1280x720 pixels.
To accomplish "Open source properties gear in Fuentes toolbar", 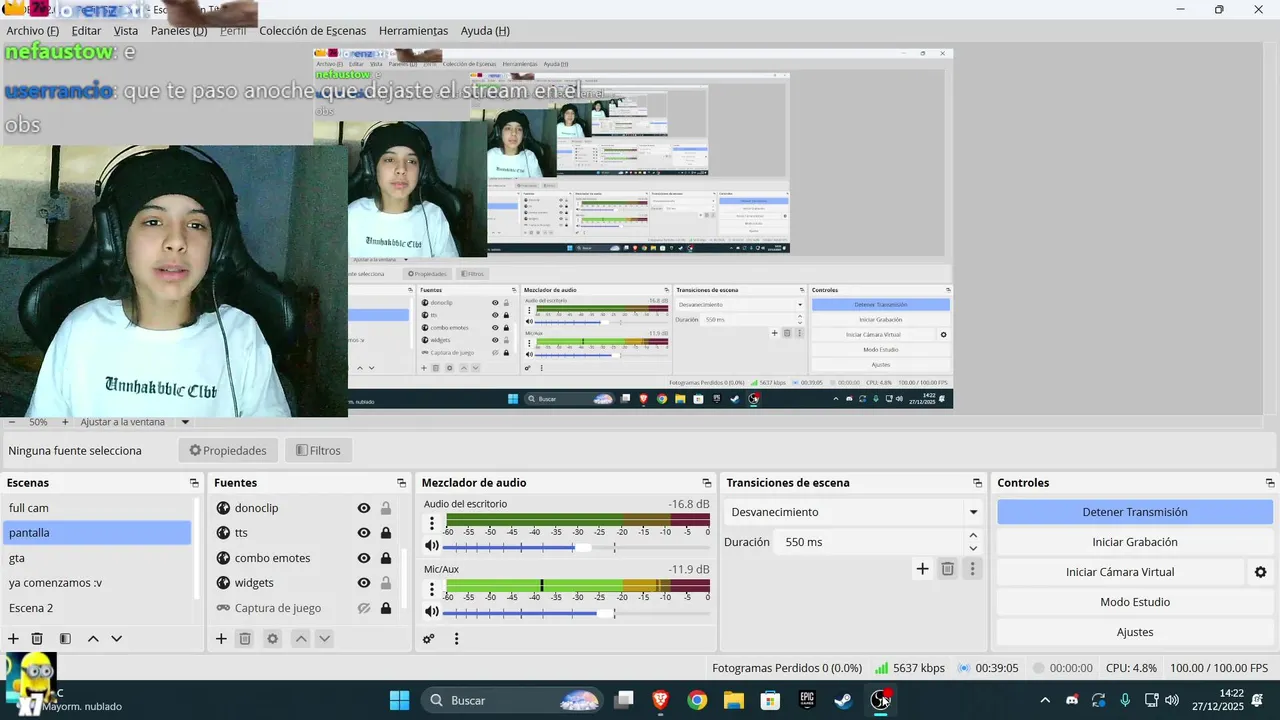I will pyautogui.click(x=272, y=638).
